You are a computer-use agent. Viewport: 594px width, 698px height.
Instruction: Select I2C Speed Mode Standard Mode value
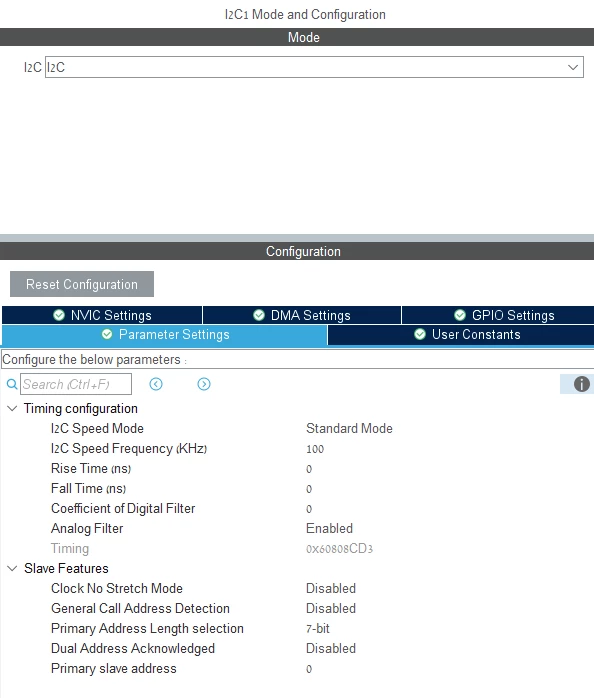click(x=349, y=429)
